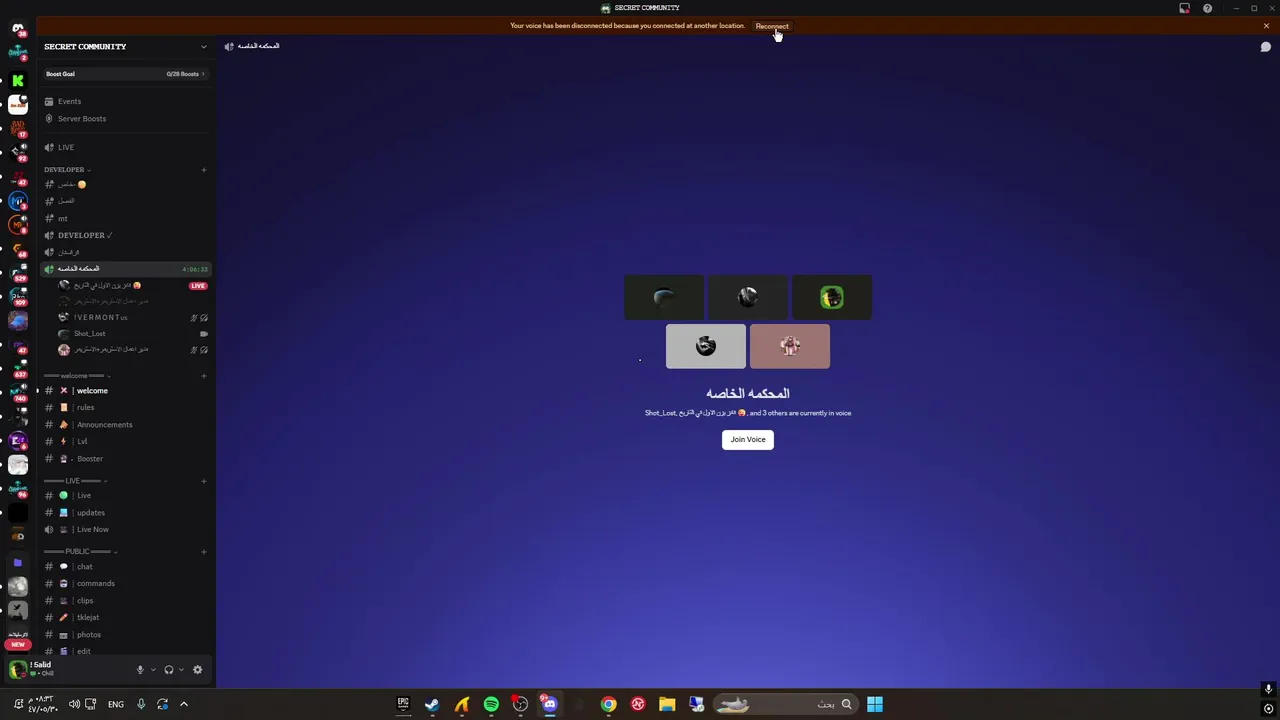Open Spotify from the taskbar
The image size is (1280, 720).
(x=491, y=704)
